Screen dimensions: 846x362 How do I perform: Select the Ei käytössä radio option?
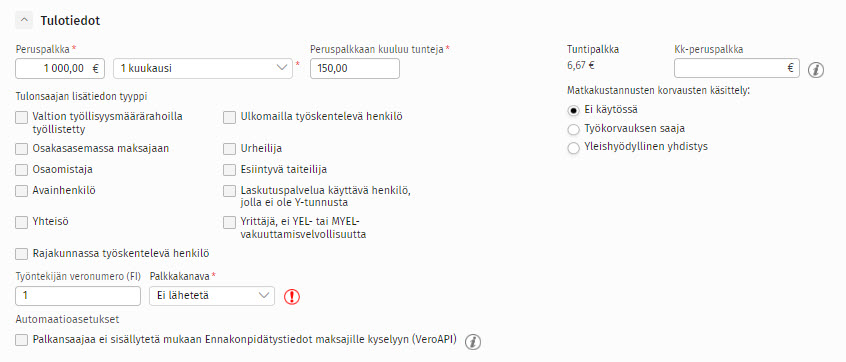tap(574, 110)
